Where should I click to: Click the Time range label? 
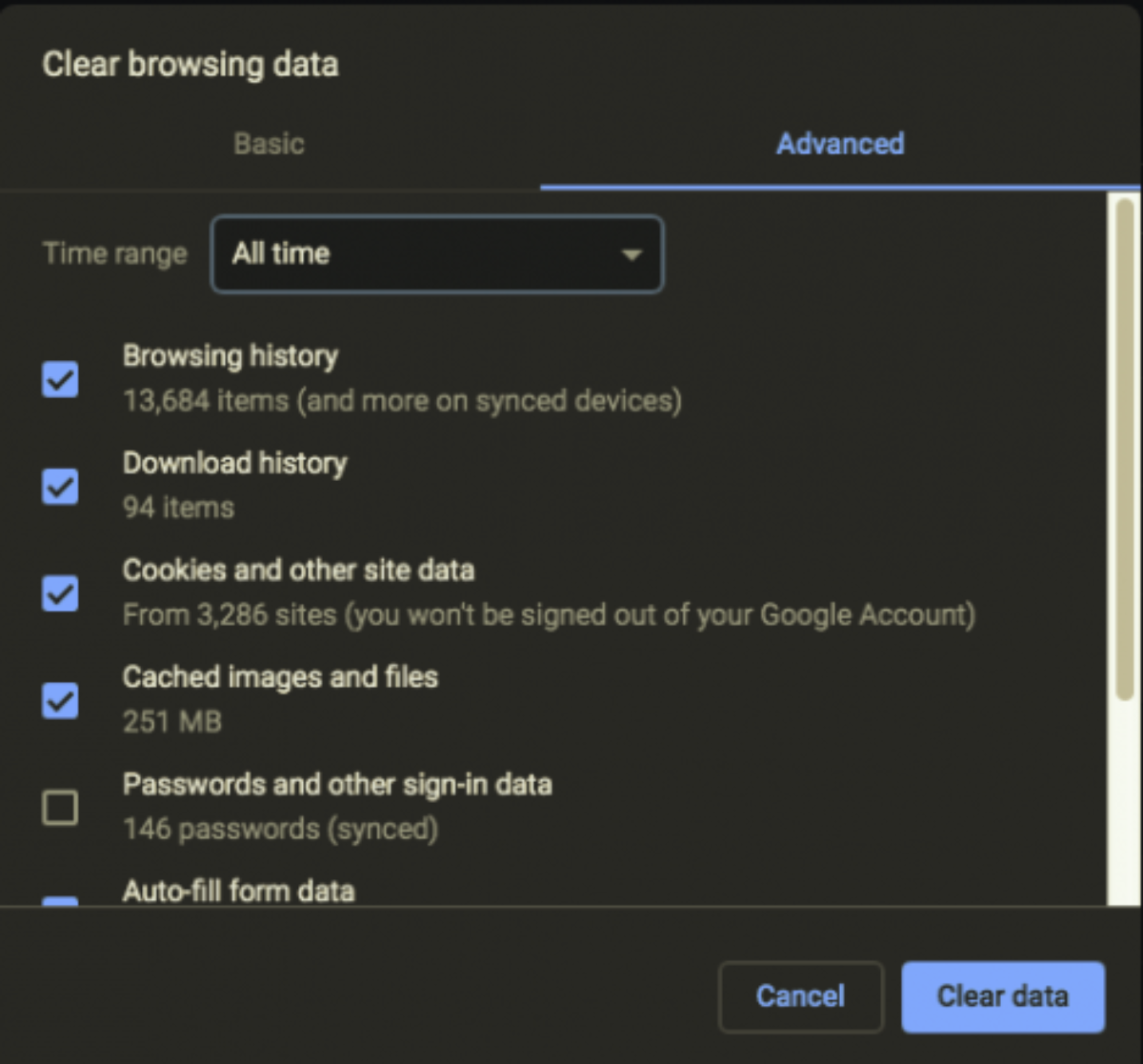[113, 254]
